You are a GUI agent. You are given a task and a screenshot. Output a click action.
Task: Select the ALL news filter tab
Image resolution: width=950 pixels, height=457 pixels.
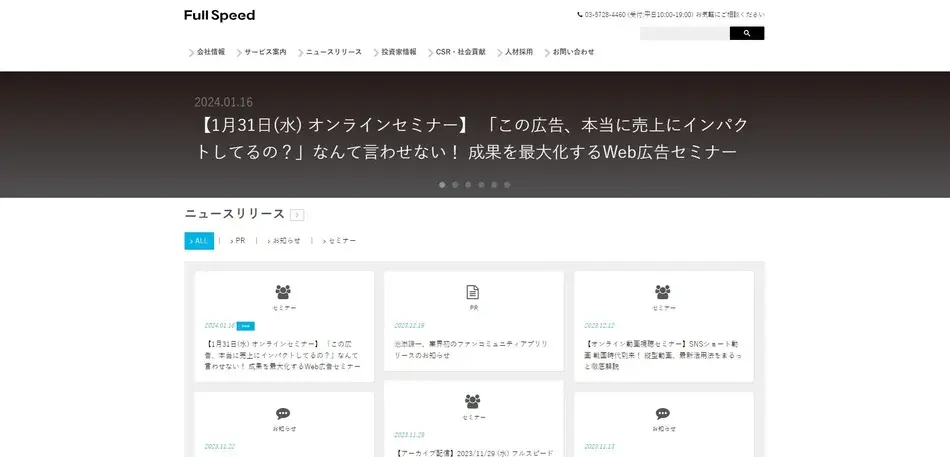click(x=199, y=241)
